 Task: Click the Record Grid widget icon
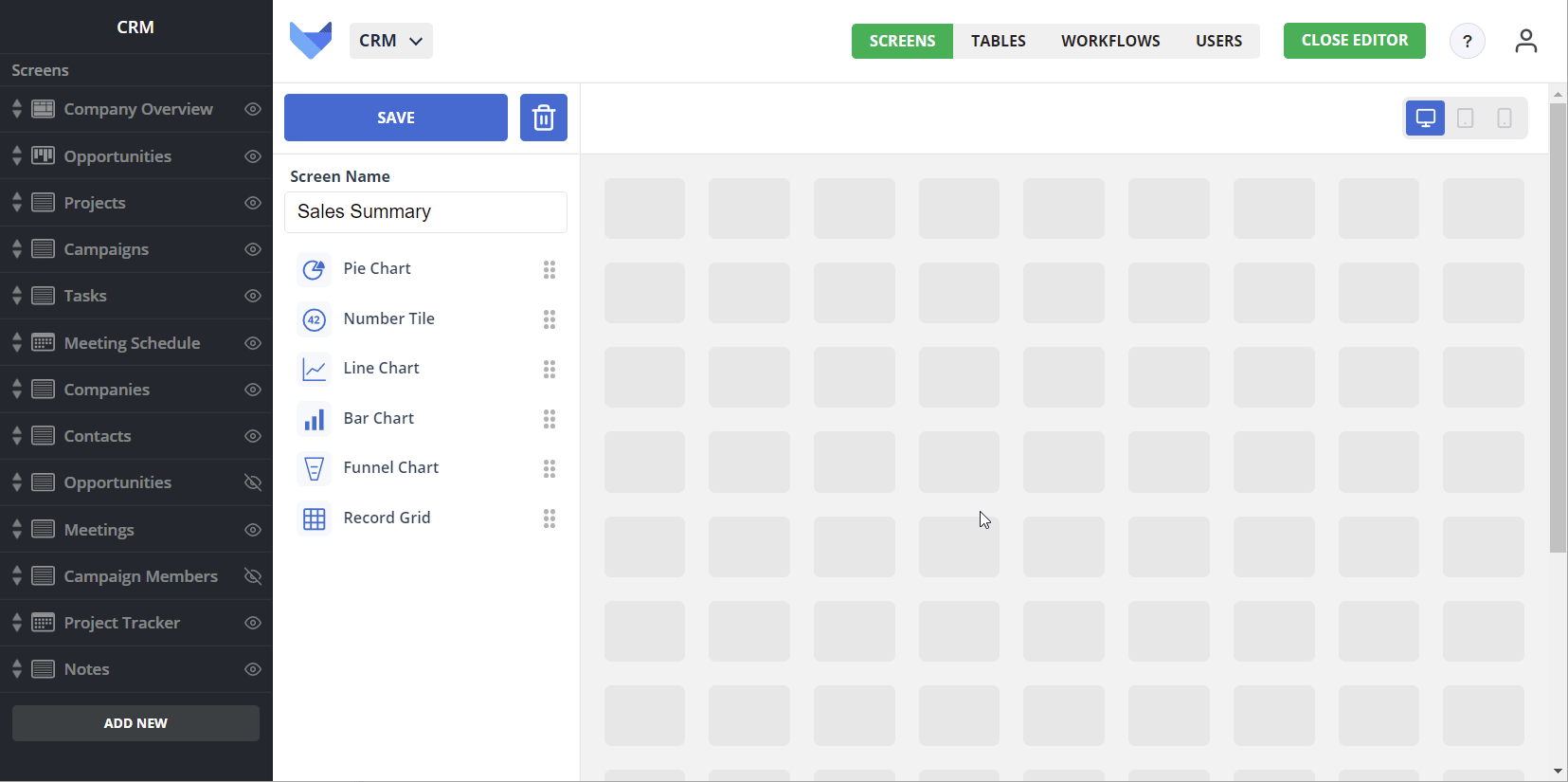tap(314, 518)
